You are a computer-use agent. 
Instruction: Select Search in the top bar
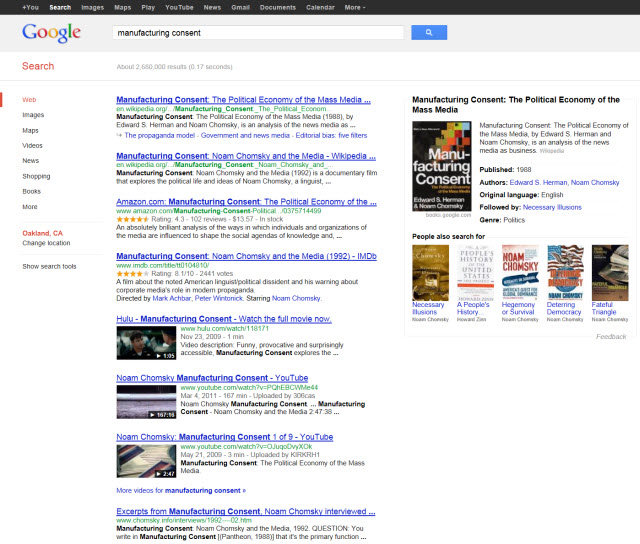pyautogui.click(x=60, y=7)
